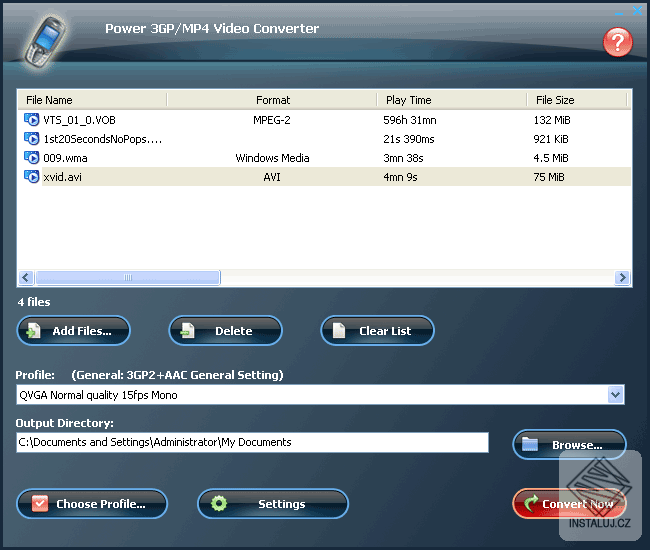Click the MPEG-2 format cell
The image size is (650, 550).
point(272,120)
